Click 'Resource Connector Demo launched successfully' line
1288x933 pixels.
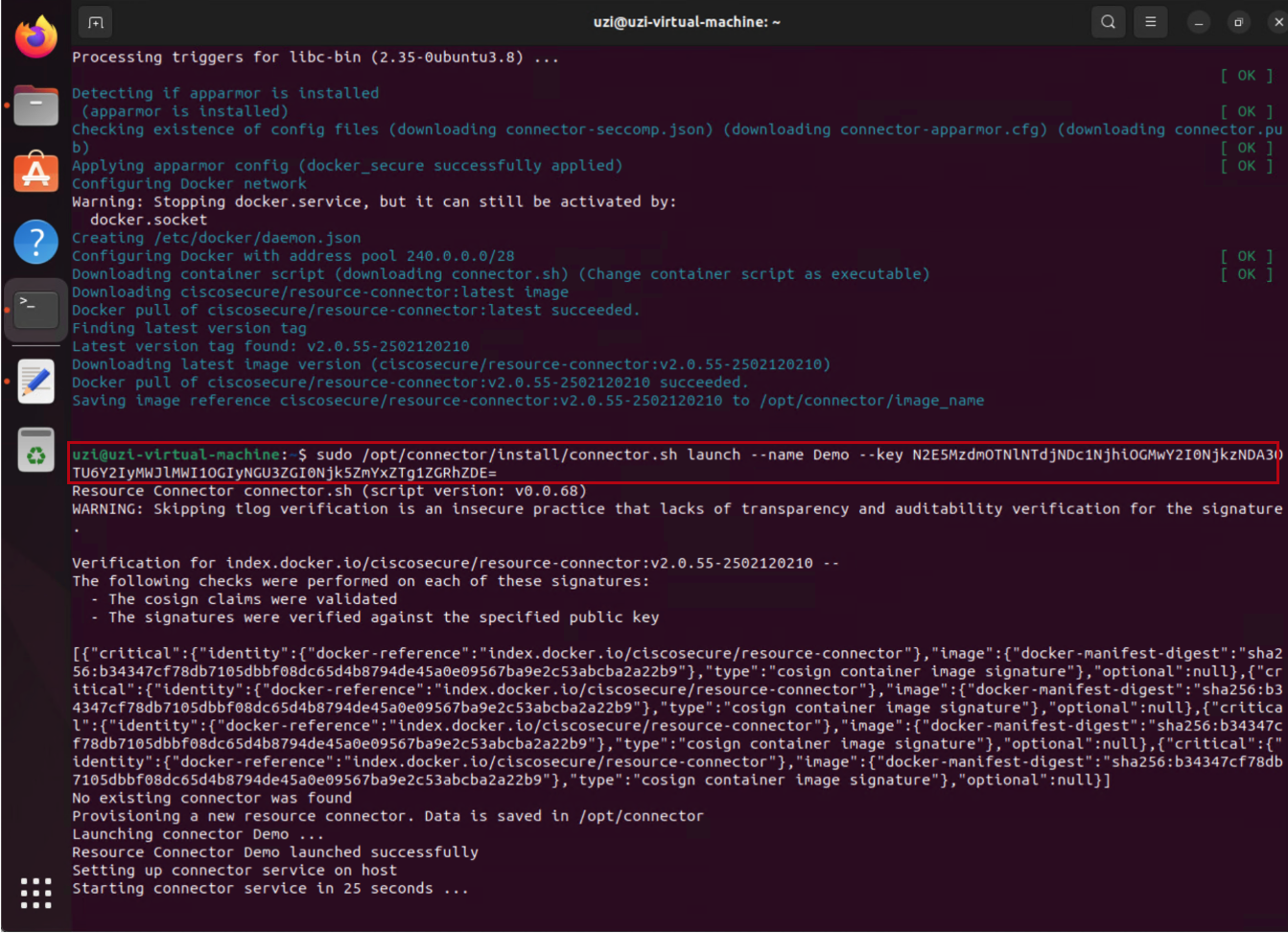click(x=275, y=852)
